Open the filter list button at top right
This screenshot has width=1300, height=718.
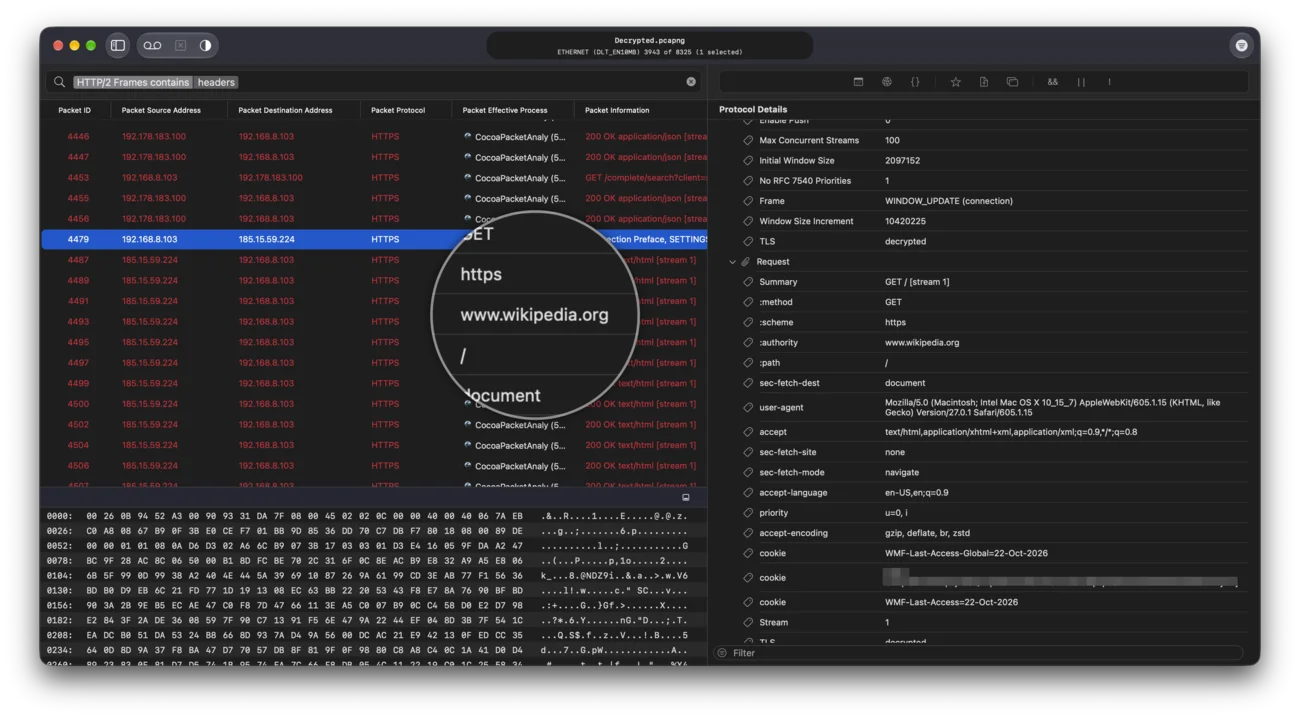click(1241, 45)
